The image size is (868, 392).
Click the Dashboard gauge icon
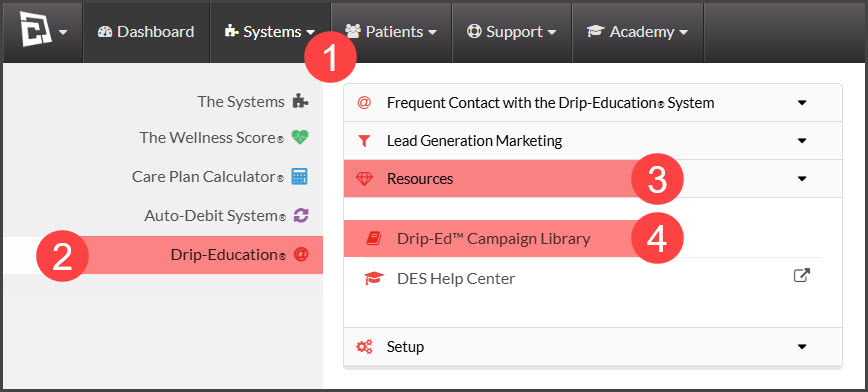[x=105, y=32]
